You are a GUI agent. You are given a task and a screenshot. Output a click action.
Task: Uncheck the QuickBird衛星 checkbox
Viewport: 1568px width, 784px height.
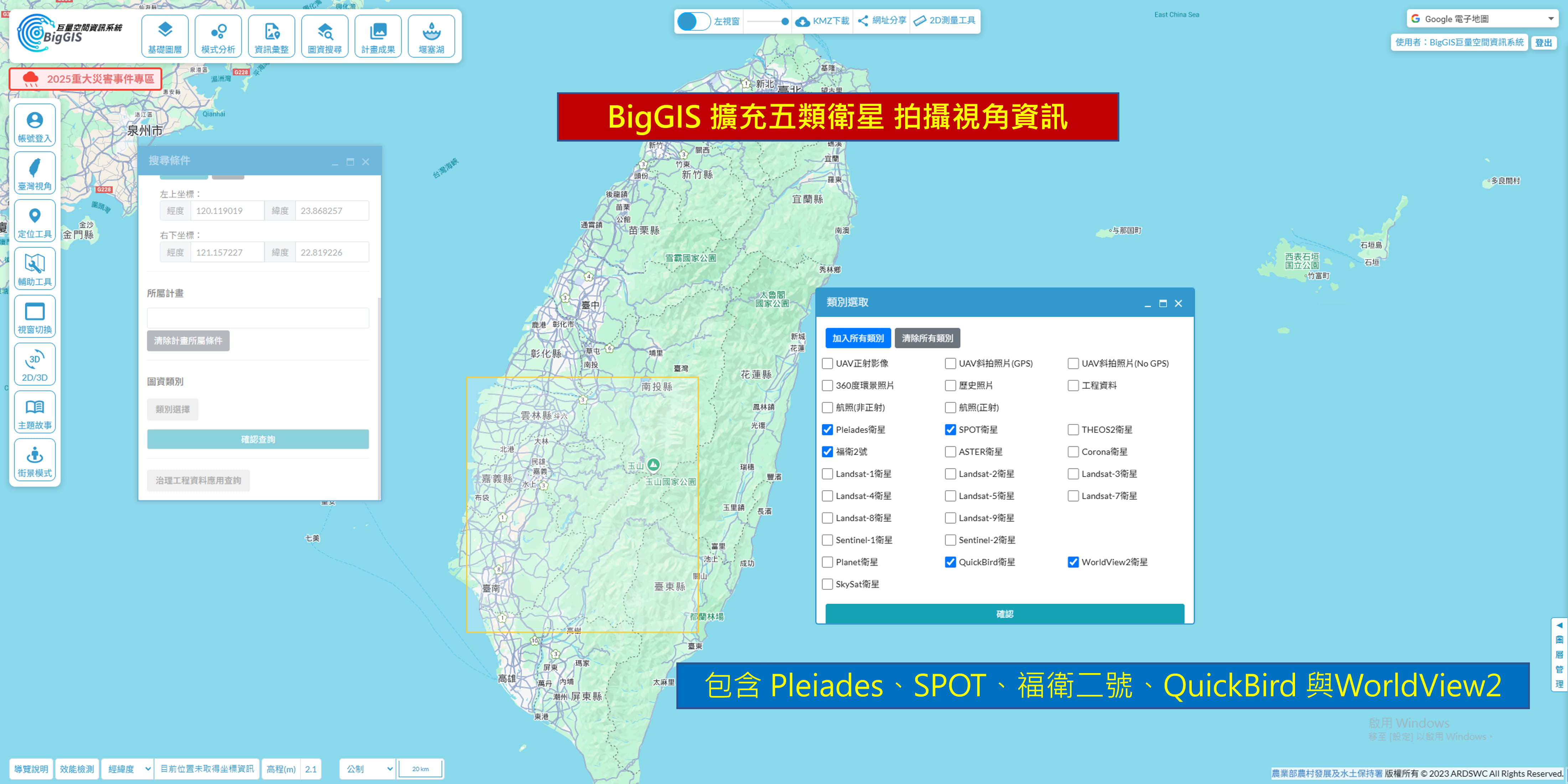(x=950, y=562)
